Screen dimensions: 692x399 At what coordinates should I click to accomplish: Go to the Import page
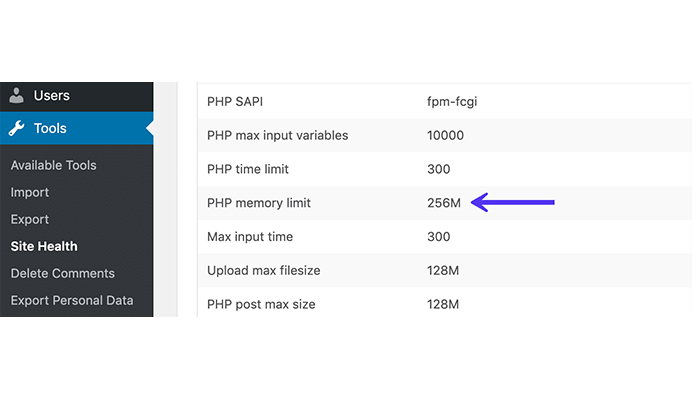tap(30, 192)
